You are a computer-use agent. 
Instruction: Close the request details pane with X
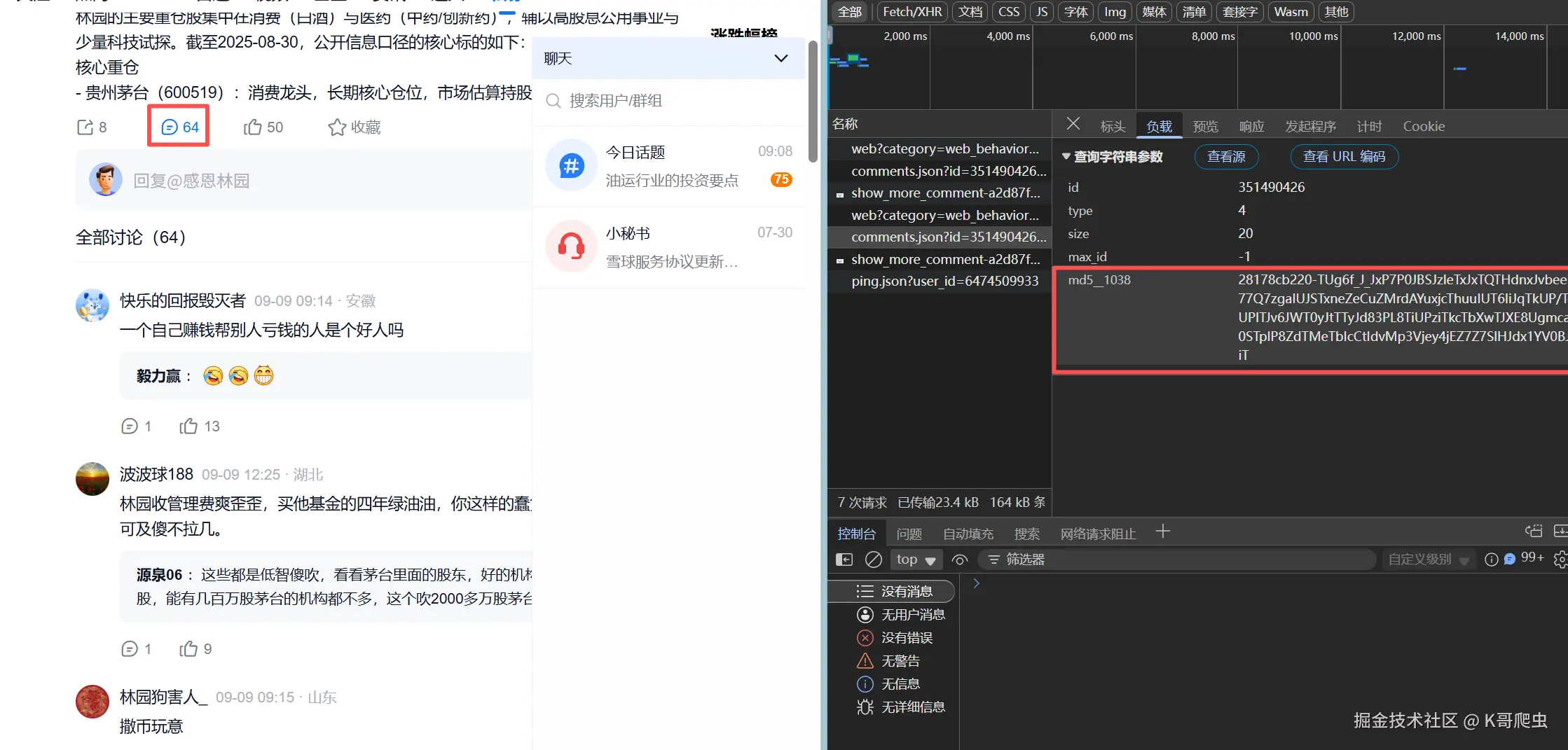(x=1073, y=125)
